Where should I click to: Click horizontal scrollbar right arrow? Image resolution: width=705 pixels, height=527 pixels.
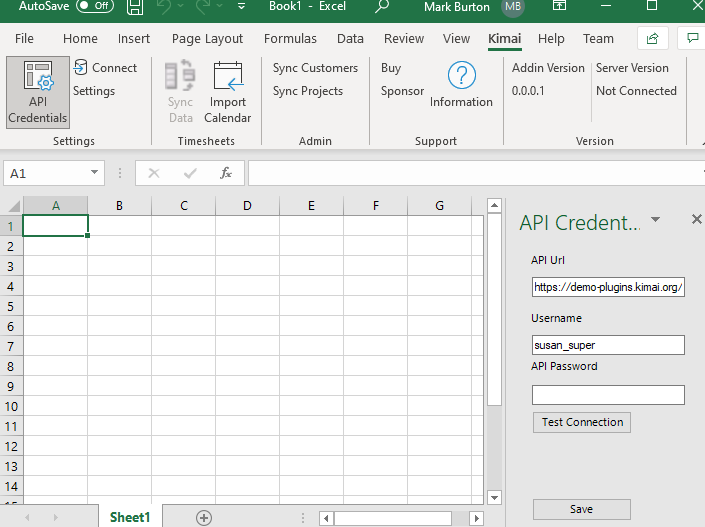coord(476,518)
